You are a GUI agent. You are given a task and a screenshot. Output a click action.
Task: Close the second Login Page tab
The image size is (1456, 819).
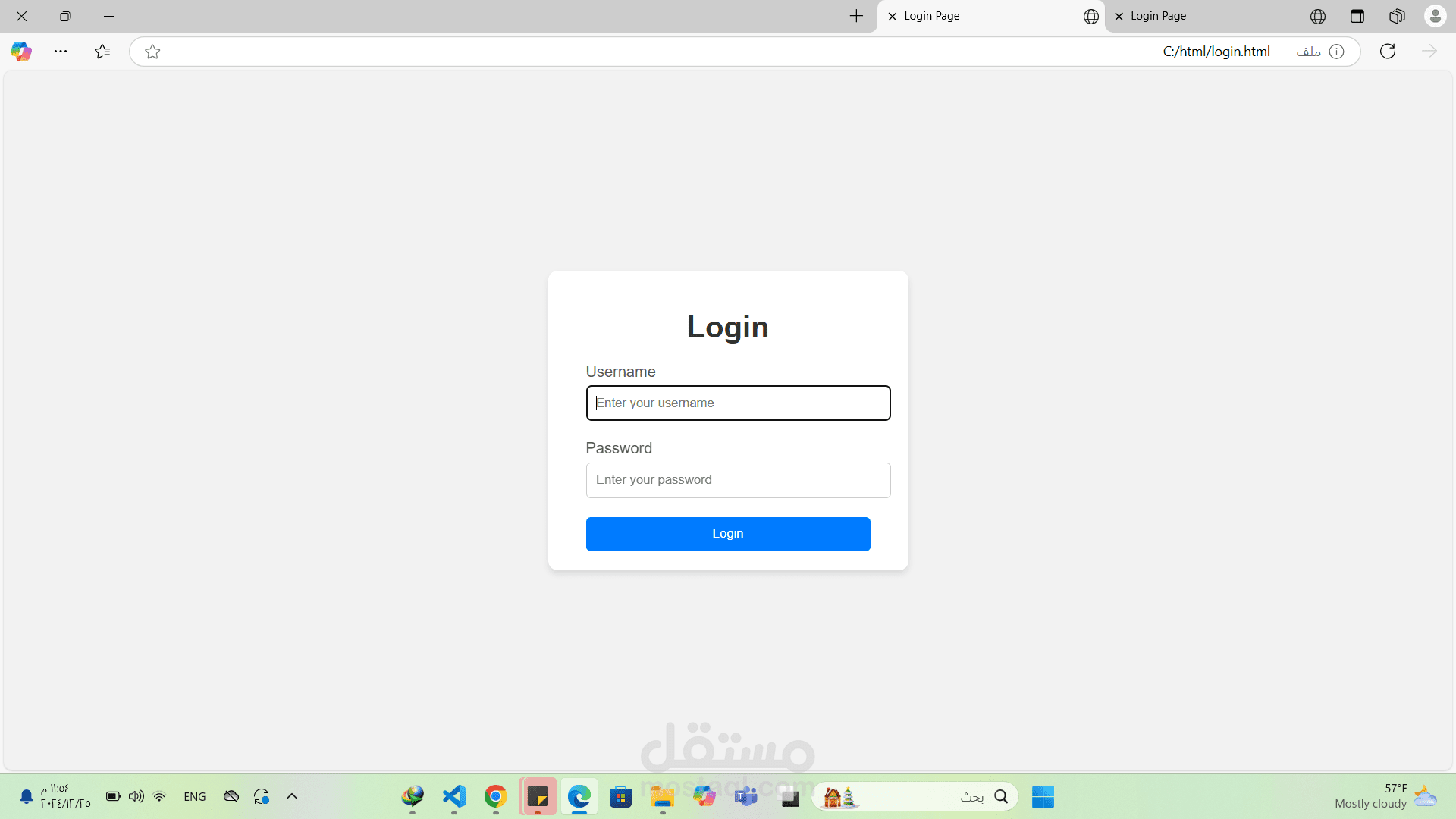[1119, 16]
